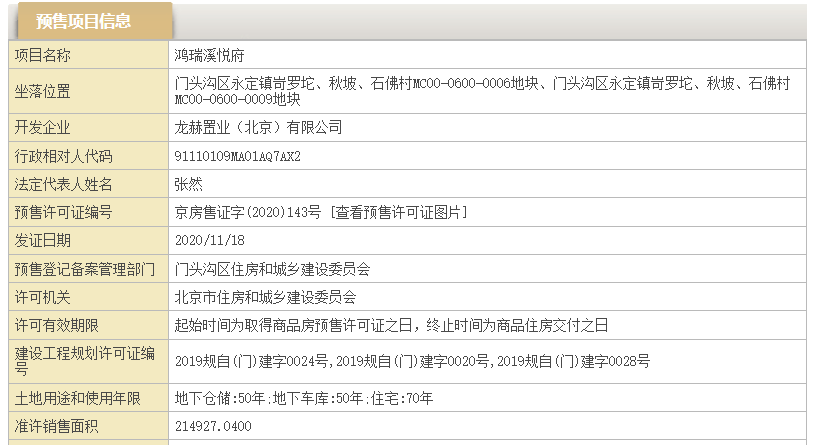Select permit number 京房售证字(2020)143号
The width and height of the screenshot is (817, 445).
tap(248, 212)
